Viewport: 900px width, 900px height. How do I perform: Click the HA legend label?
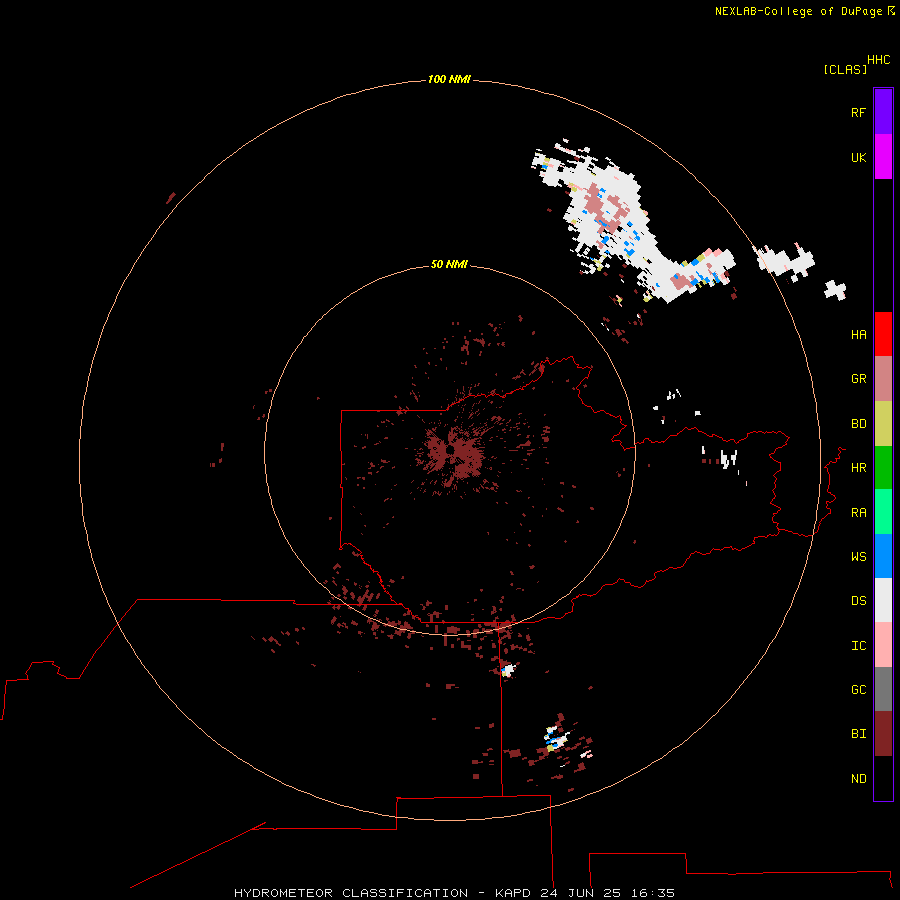(858, 335)
